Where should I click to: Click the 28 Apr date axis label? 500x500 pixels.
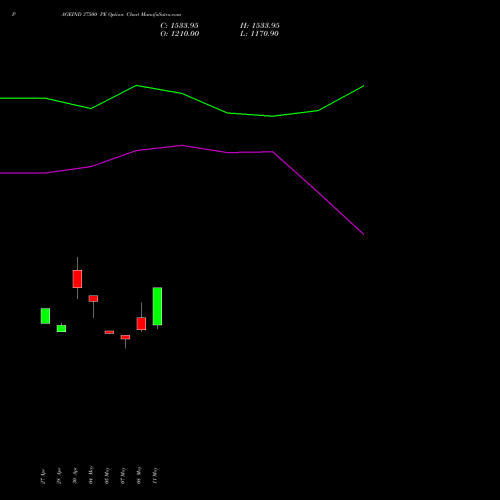pos(59,476)
